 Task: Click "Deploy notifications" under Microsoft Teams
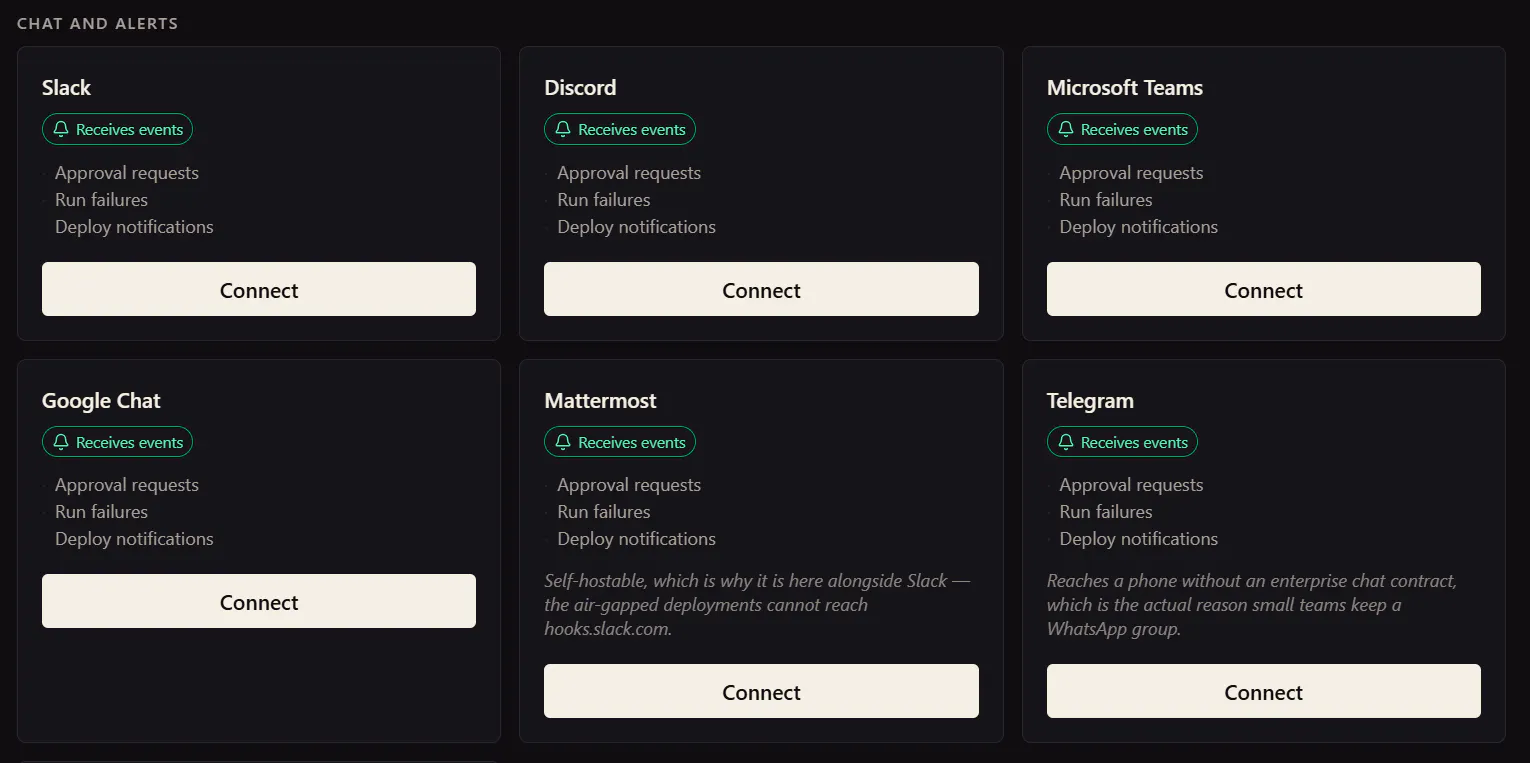(1139, 227)
